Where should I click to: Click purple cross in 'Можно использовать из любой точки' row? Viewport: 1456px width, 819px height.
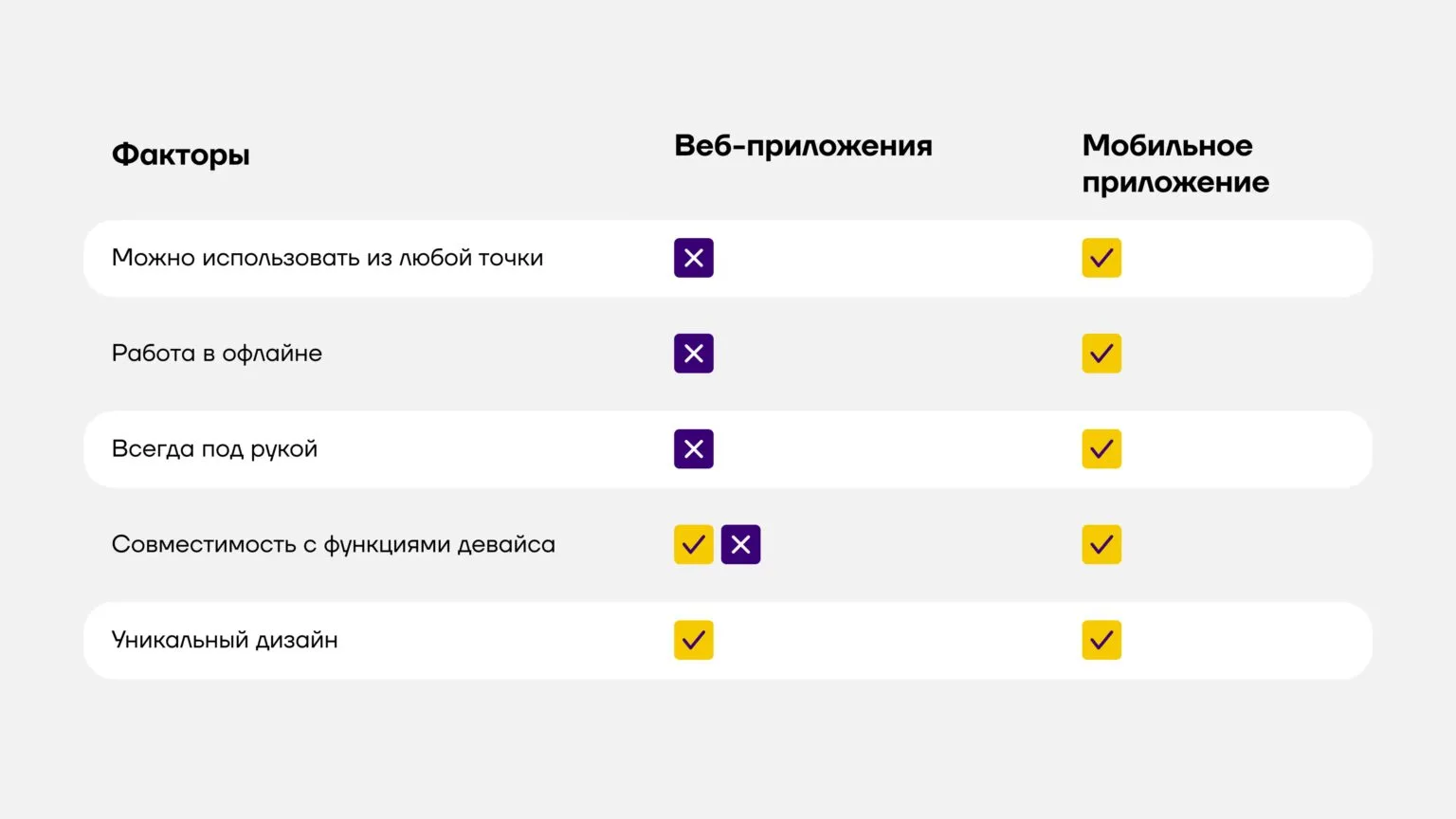click(694, 258)
